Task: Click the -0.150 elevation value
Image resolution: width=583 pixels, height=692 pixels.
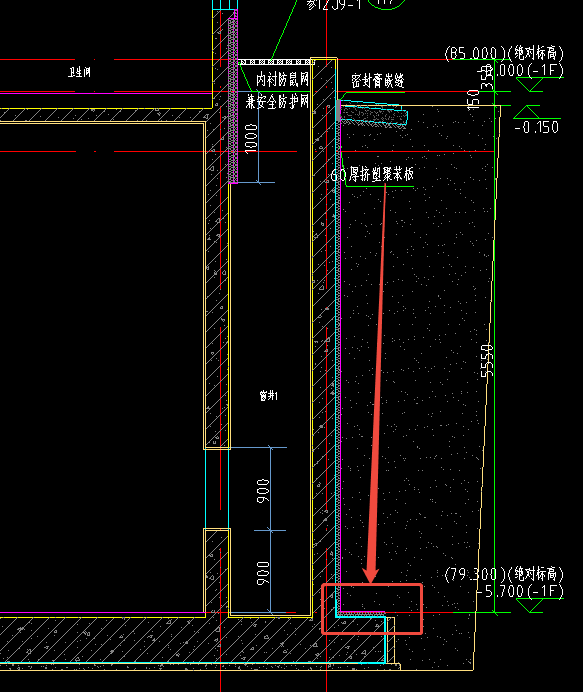Action: tap(537, 127)
